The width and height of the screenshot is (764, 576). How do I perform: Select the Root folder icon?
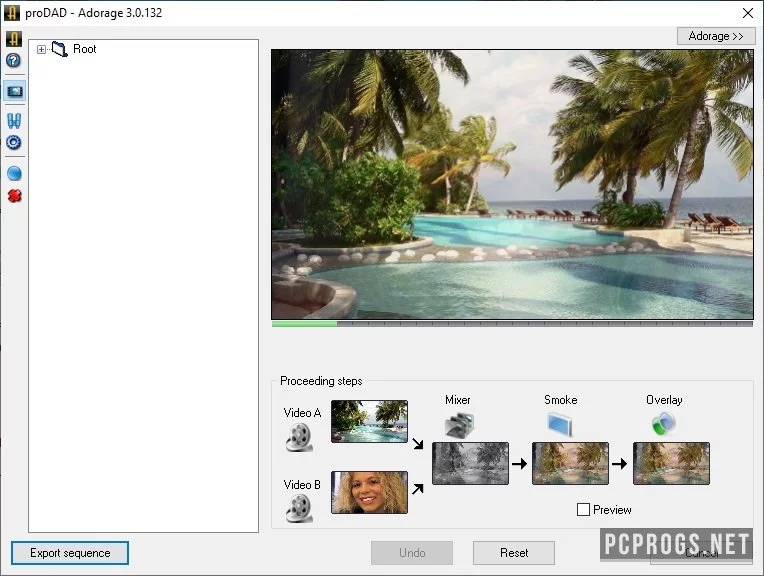coord(59,49)
